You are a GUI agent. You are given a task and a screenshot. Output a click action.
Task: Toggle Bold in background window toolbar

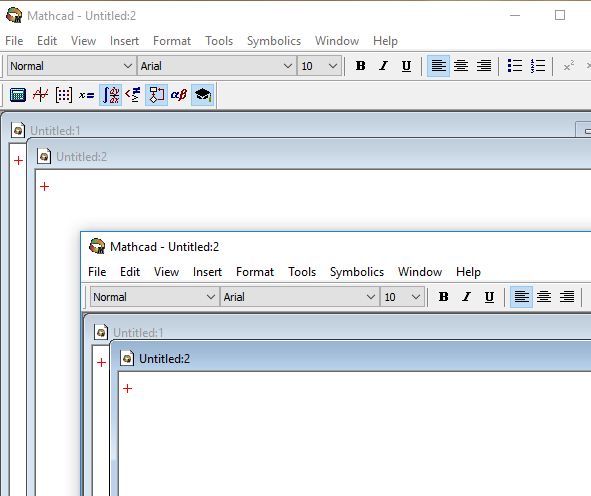(x=361, y=66)
